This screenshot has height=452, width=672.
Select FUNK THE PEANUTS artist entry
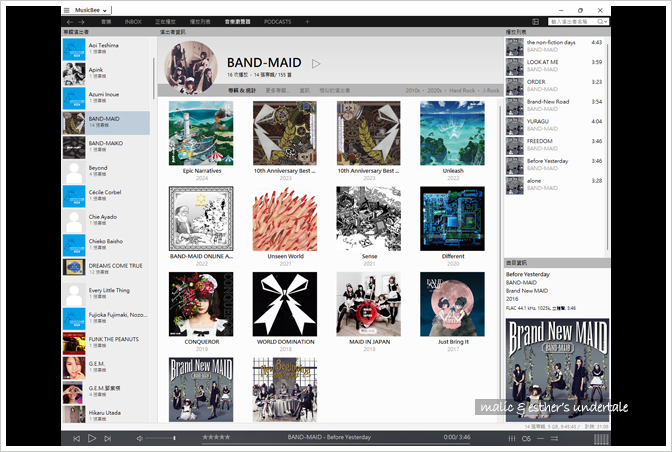(x=106, y=343)
